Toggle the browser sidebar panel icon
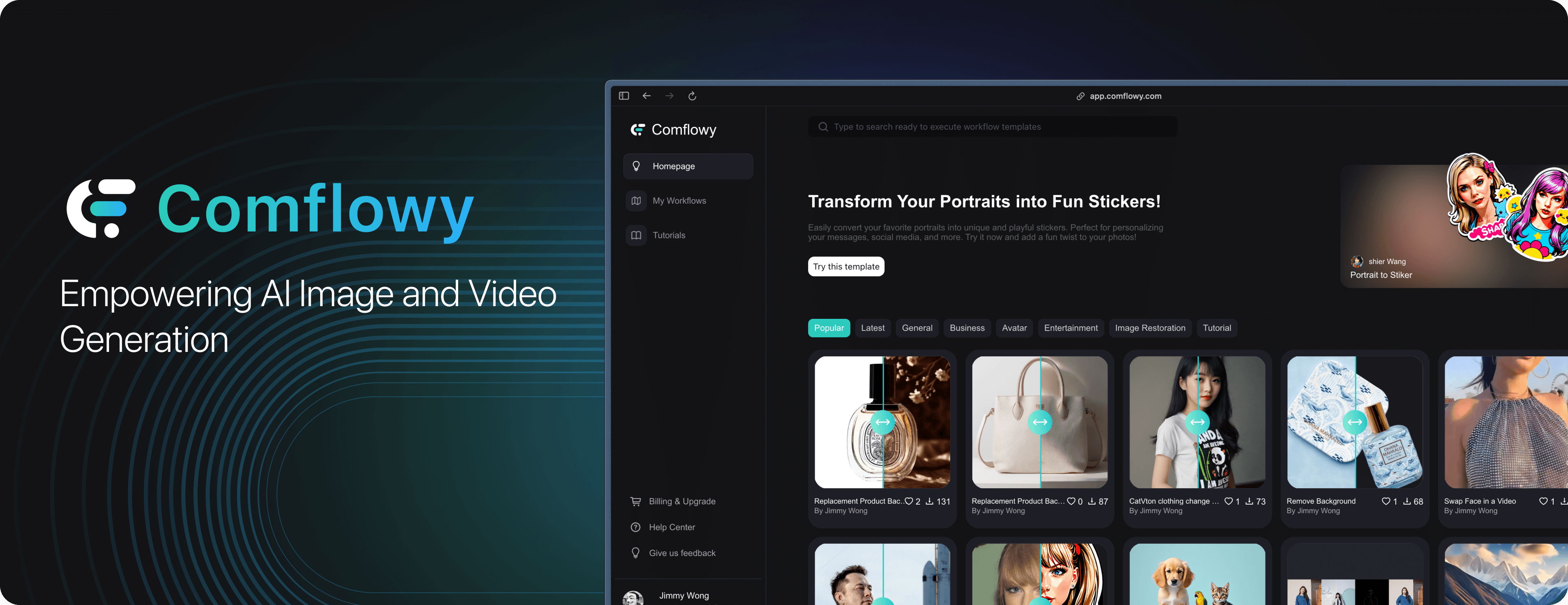Image resolution: width=1568 pixels, height=605 pixels. (x=623, y=96)
